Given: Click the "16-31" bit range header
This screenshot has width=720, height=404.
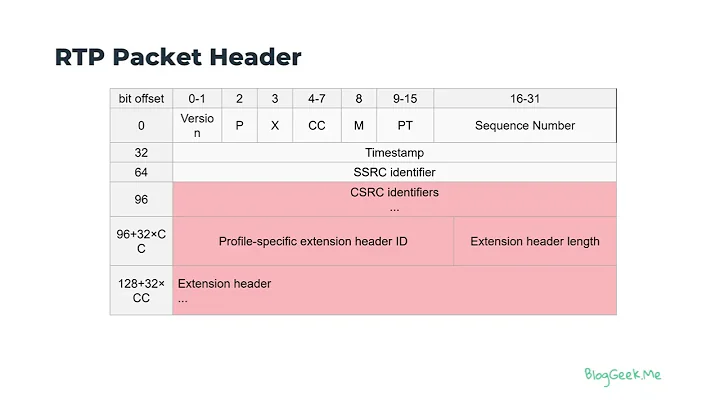Looking at the screenshot, I should pos(525,98).
